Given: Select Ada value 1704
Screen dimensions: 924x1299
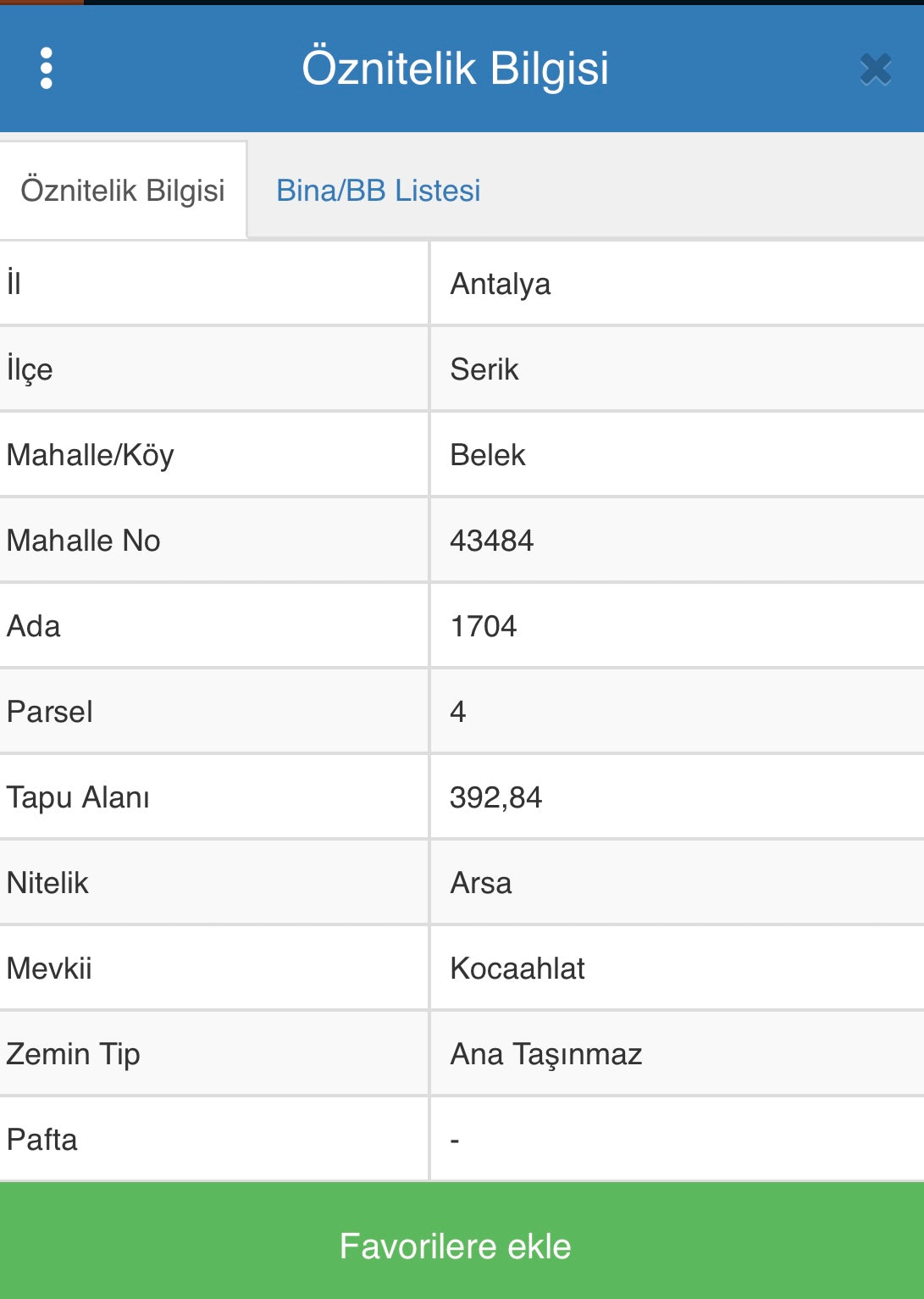Looking at the screenshot, I should (x=483, y=626).
